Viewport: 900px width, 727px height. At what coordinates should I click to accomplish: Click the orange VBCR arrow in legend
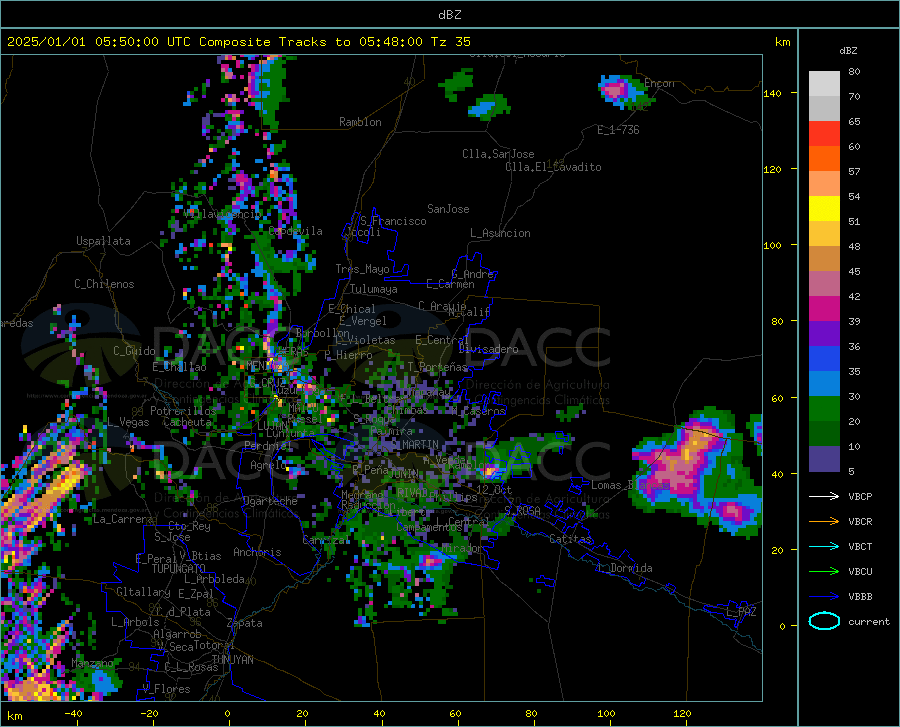824,522
